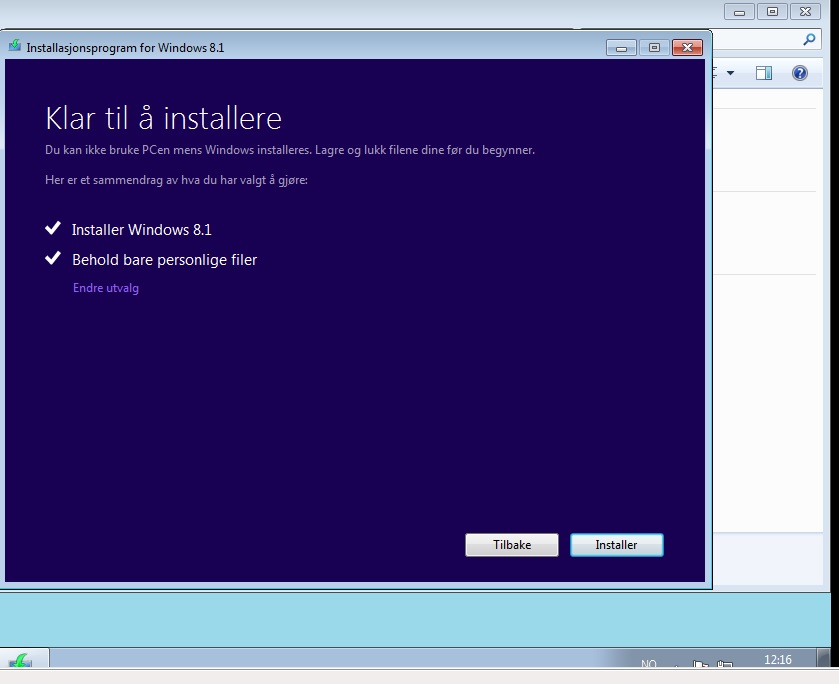Minimize the Windows 8.1 setup window
Viewport: 839px width, 684px height.
(621, 48)
